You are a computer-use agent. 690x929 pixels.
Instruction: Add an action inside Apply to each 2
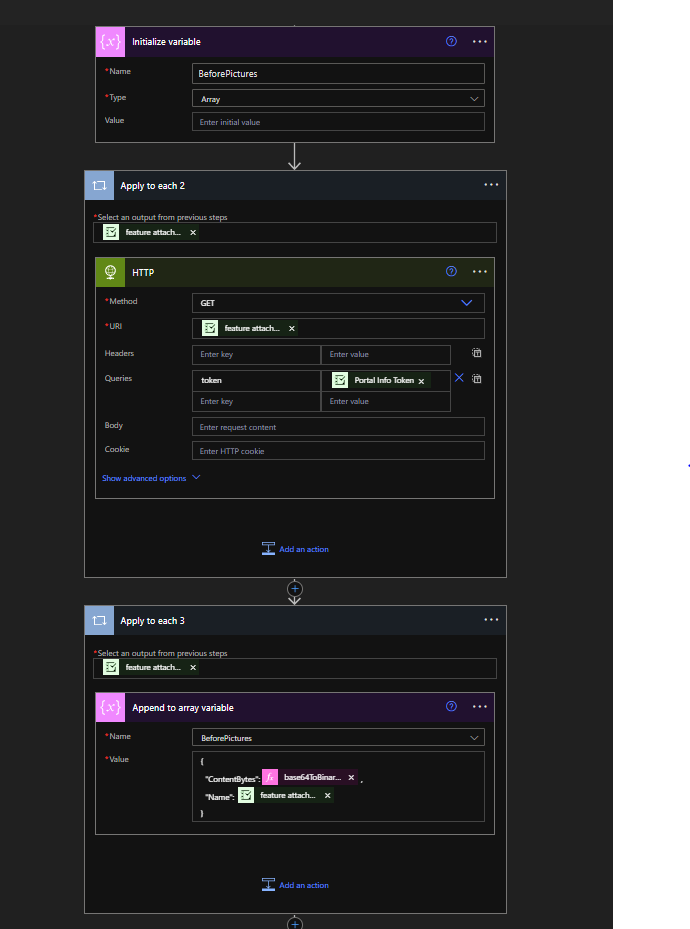[296, 549]
